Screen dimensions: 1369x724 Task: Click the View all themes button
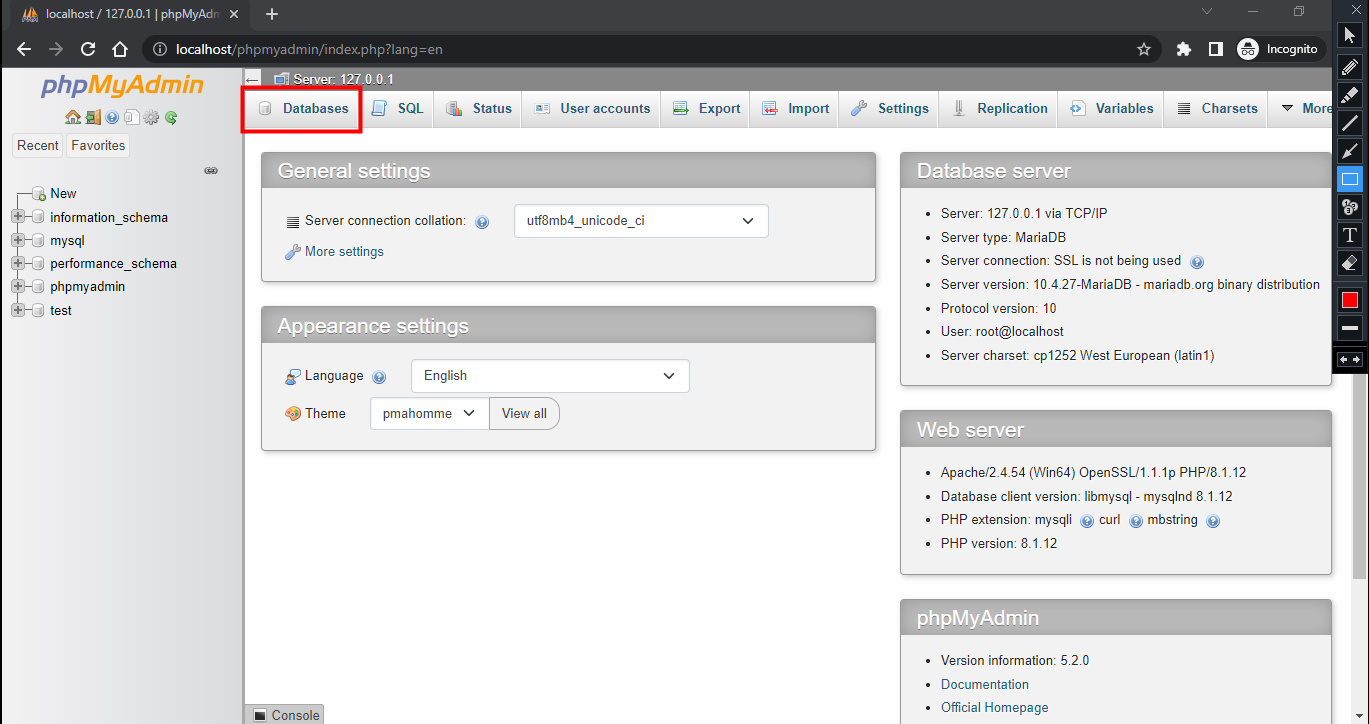(524, 414)
